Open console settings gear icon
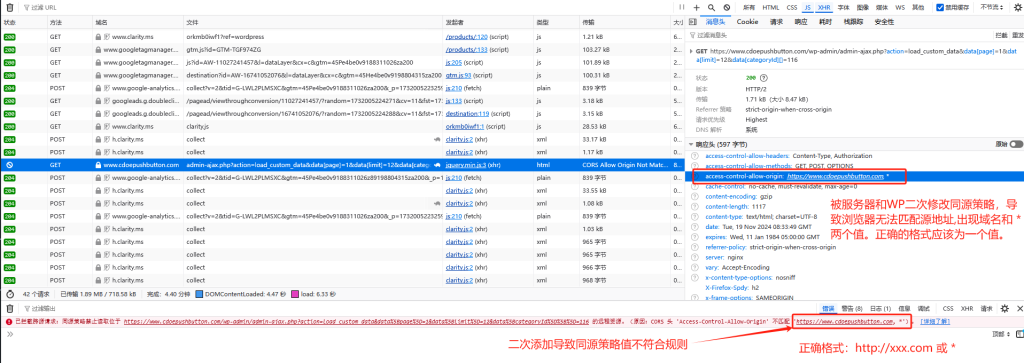This screenshot has height=363, width=1024. [1004, 308]
